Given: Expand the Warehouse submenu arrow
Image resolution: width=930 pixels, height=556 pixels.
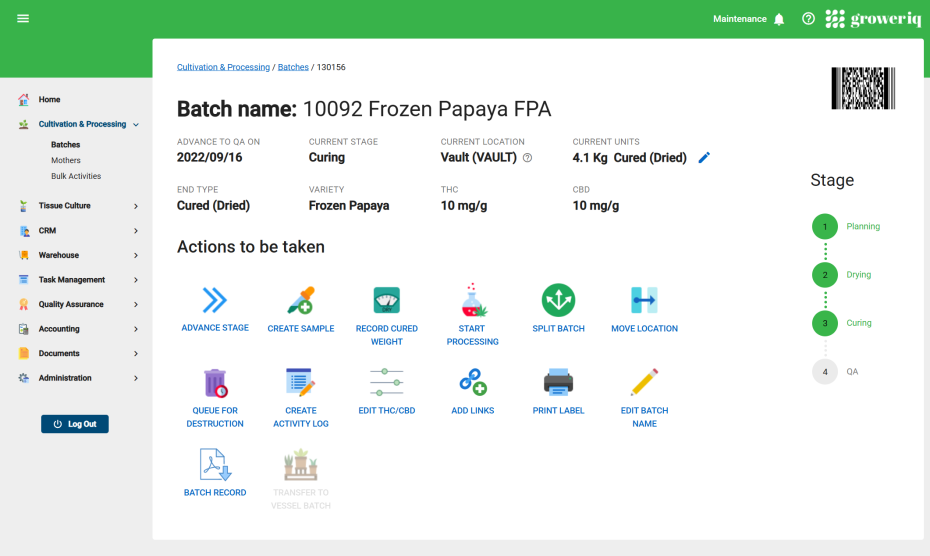Looking at the screenshot, I should (x=136, y=255).
